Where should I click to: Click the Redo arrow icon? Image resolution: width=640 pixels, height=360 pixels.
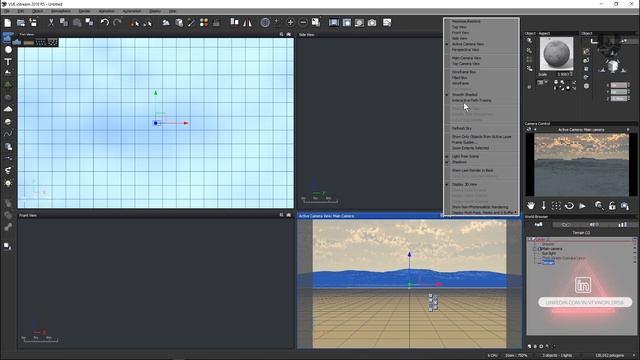[118, 22]
